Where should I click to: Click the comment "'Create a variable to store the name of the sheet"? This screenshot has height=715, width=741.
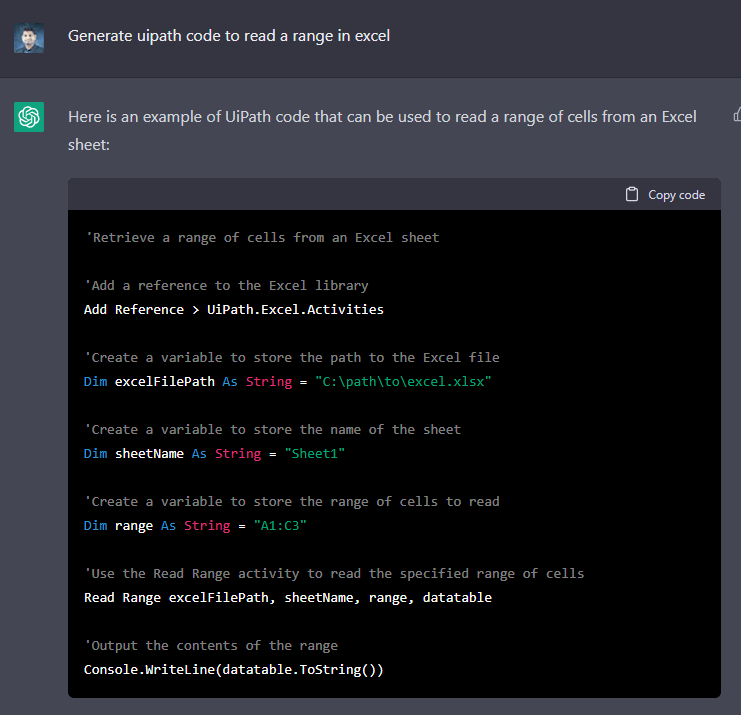[x=273, y=430]
